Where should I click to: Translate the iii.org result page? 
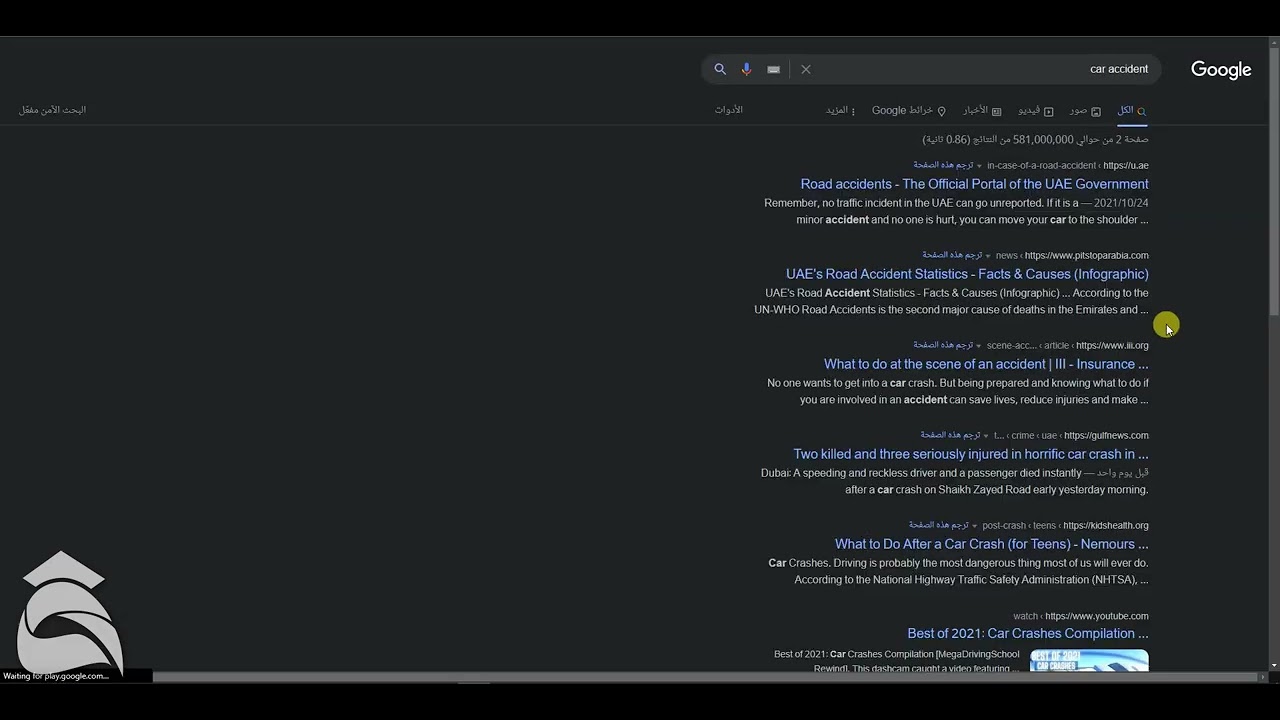(942, 345)
